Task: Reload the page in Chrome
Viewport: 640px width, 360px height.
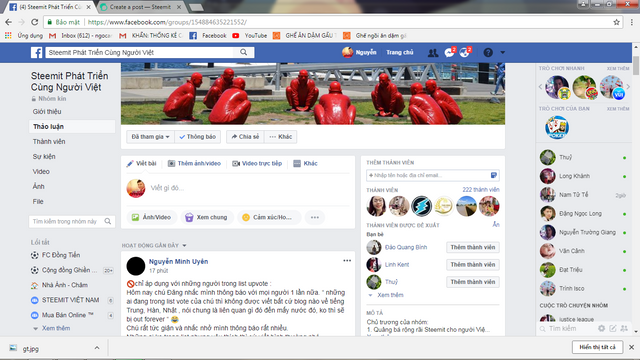Action: (35, 22)
